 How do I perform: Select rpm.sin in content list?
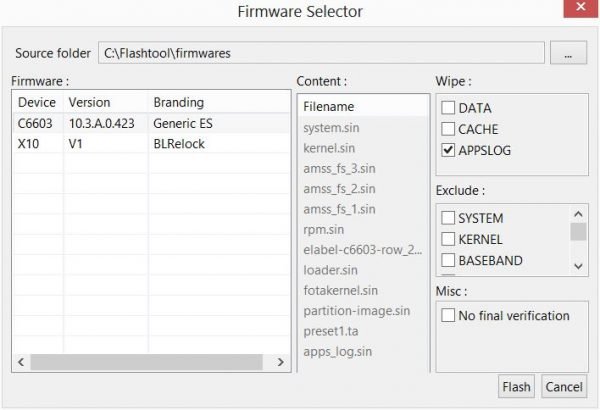pyautogui.click(x=324, y=229)
